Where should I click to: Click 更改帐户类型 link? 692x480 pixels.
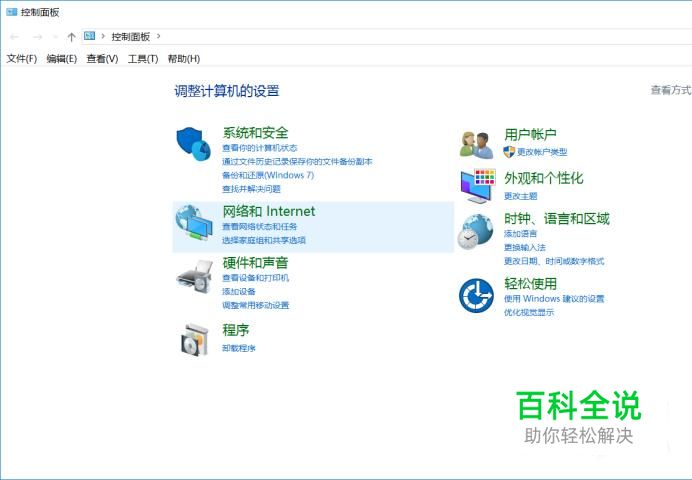click(542, 152)
